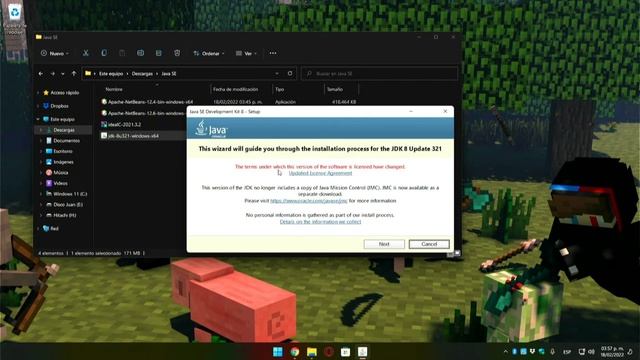640x360 pixels.
Task: Select Java SE in the address breadcrumb
Action: coord(169,74)
